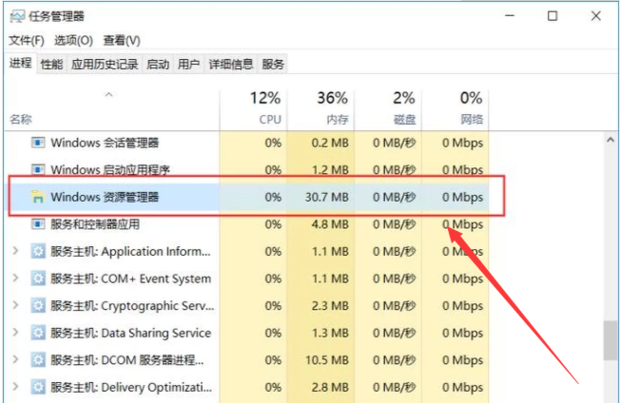Switch to the 性能 tab
This screenshot has width=620, height=403.
[x=52, y=64]
